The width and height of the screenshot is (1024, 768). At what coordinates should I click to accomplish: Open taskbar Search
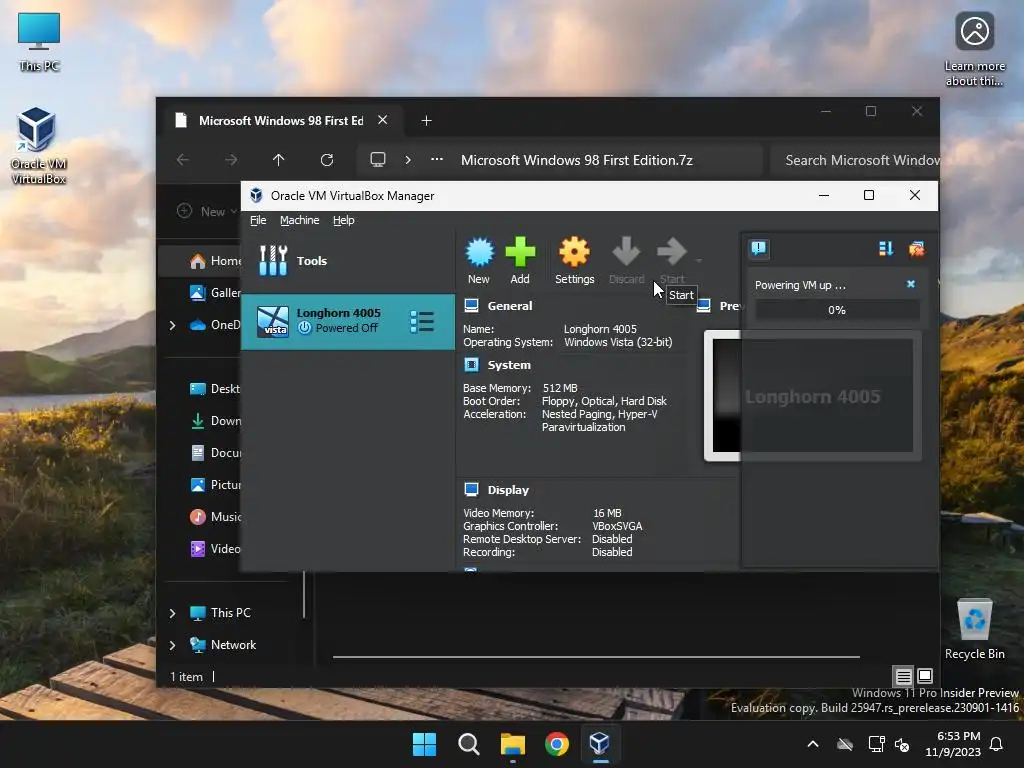click(468, 744)
